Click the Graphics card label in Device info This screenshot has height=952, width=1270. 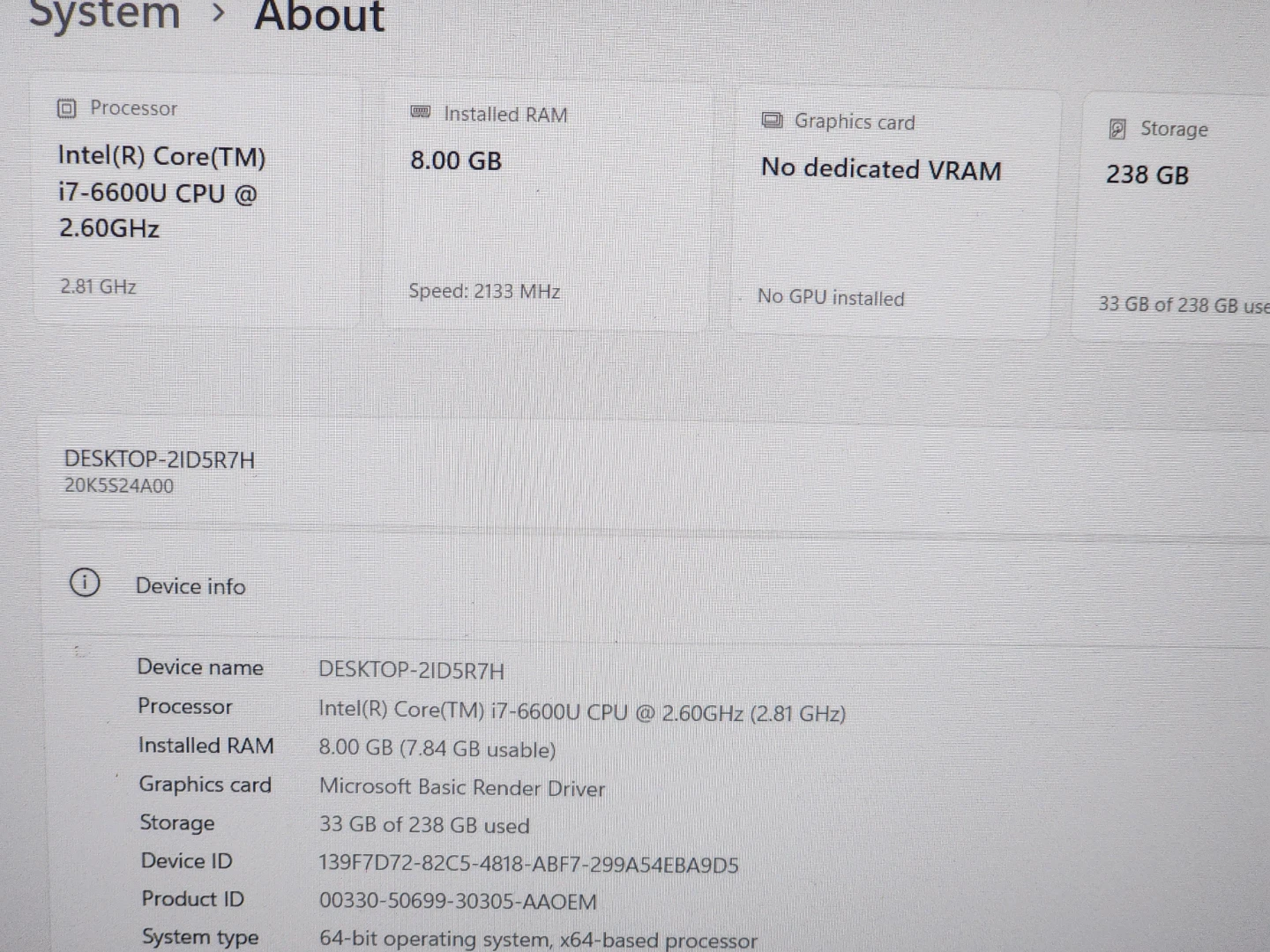(x=205, y=785)
